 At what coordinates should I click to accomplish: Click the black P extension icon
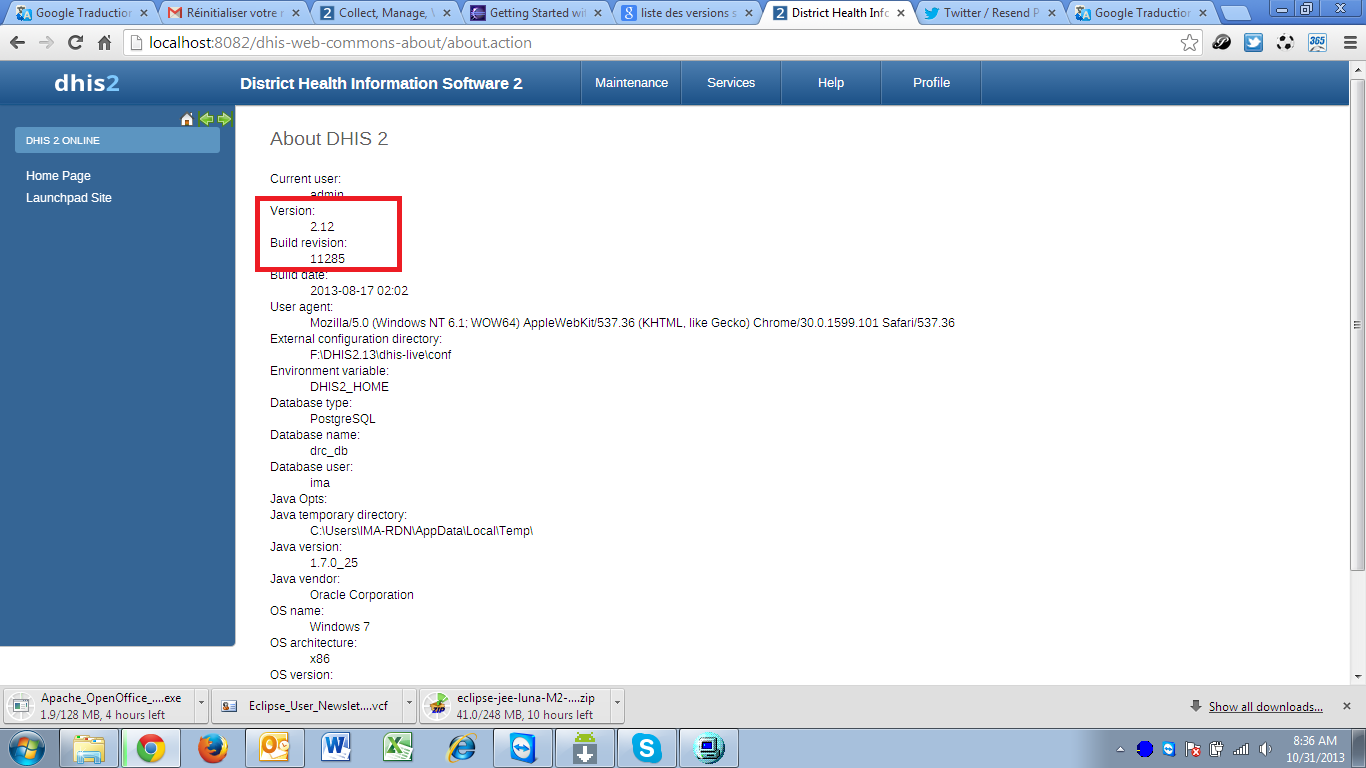1221,43
